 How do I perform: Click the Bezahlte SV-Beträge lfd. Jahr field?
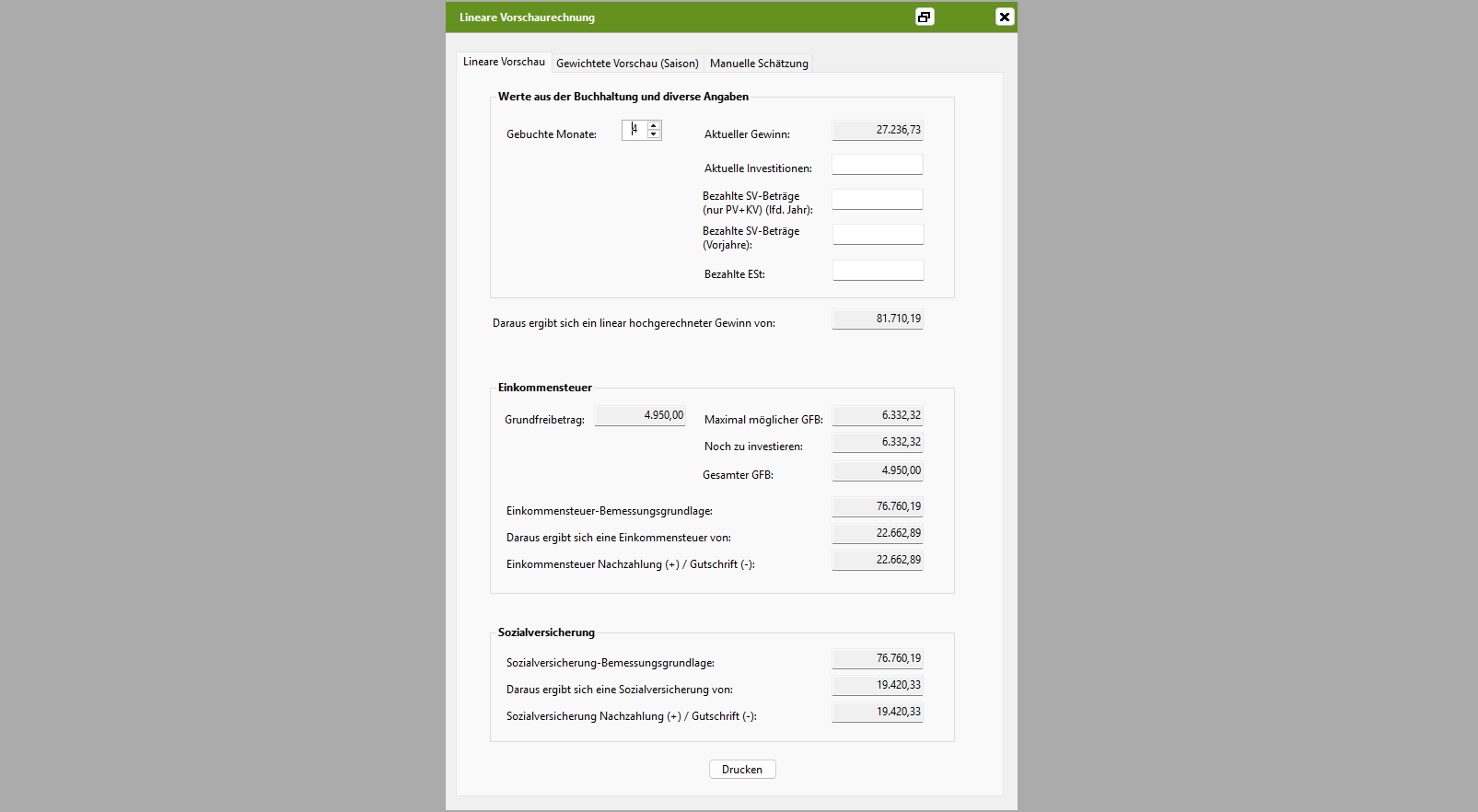point(878,199)
